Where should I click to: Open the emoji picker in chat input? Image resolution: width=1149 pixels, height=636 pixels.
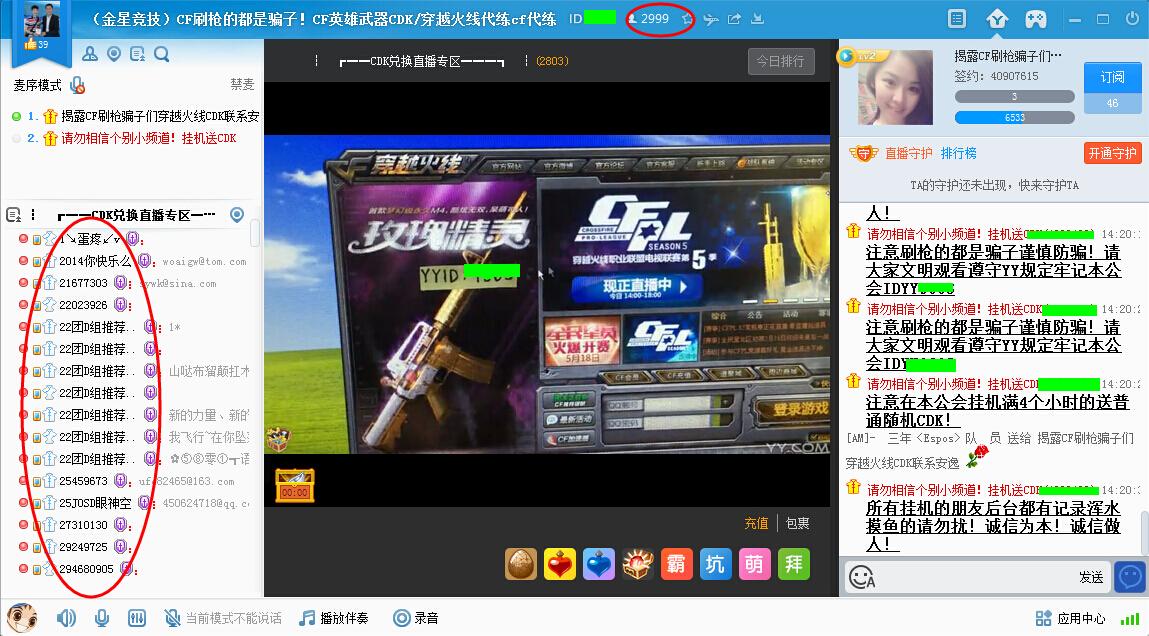click(x=861, y=577)
